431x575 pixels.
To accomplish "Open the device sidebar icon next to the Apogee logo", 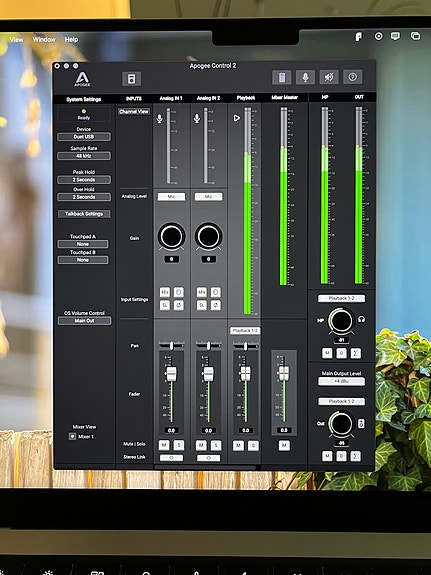I will (131, 79).
